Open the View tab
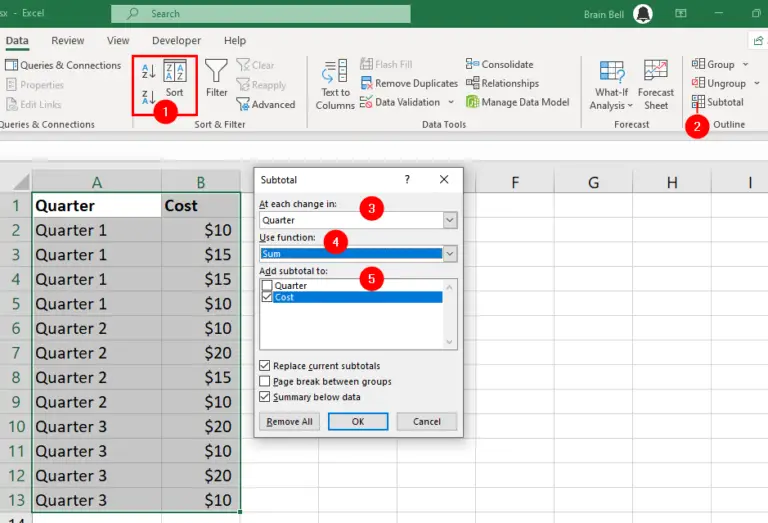 118,41
